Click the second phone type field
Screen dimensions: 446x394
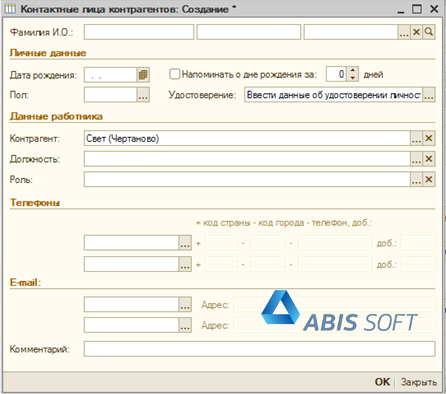point(132,264)
